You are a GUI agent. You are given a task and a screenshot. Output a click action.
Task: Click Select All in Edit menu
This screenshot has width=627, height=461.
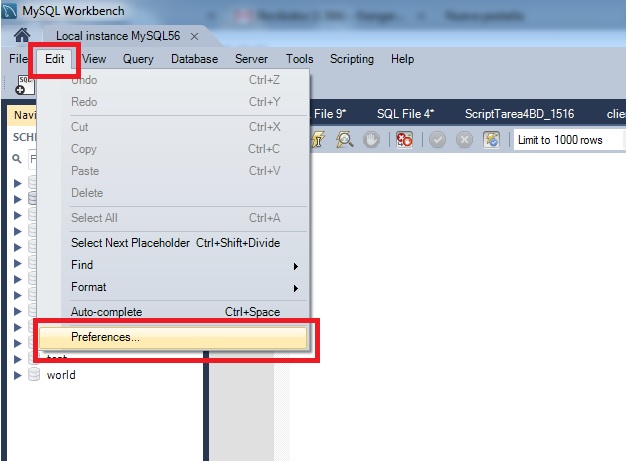(173, 218)
